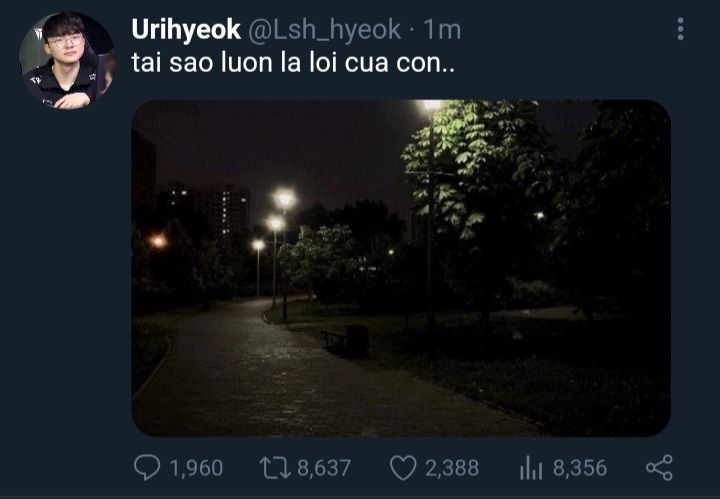The width and height of the screenshot is (720, 499).
Task: Tap the retweet arrows icon
Action: [275, 468]
